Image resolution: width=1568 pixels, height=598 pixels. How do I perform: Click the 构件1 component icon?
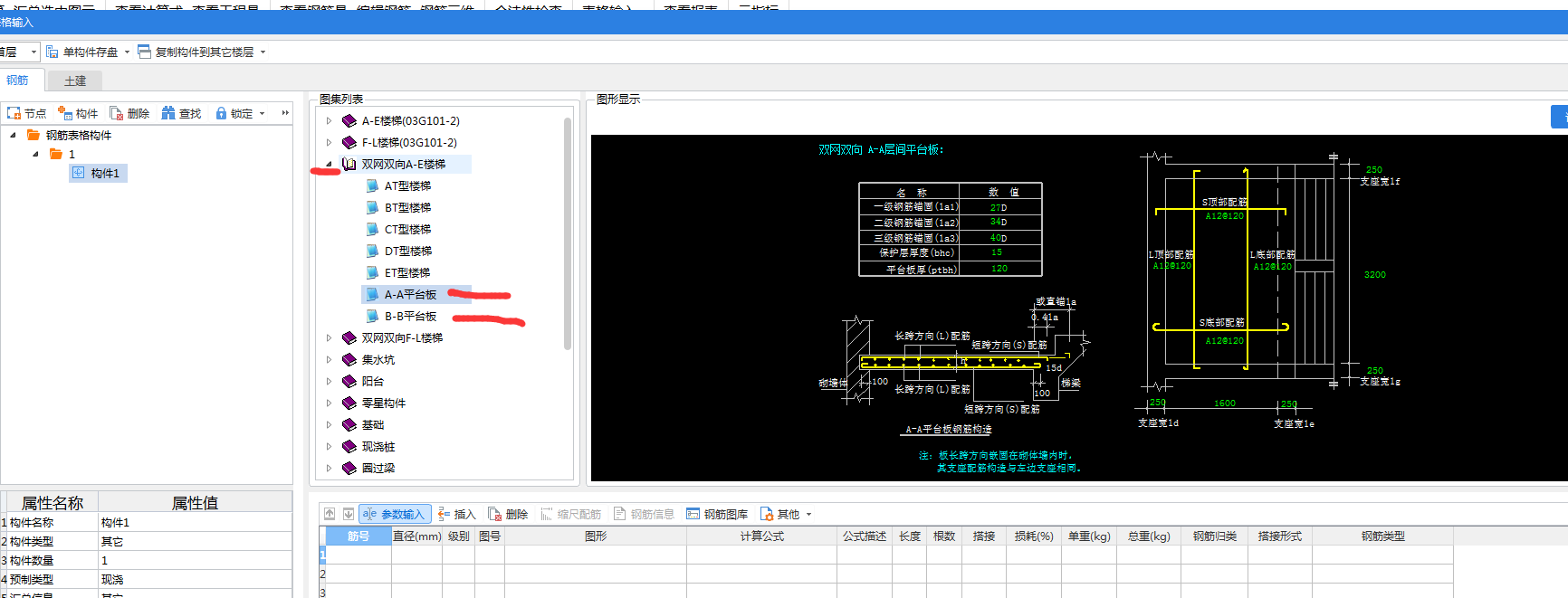click(79, 173)
